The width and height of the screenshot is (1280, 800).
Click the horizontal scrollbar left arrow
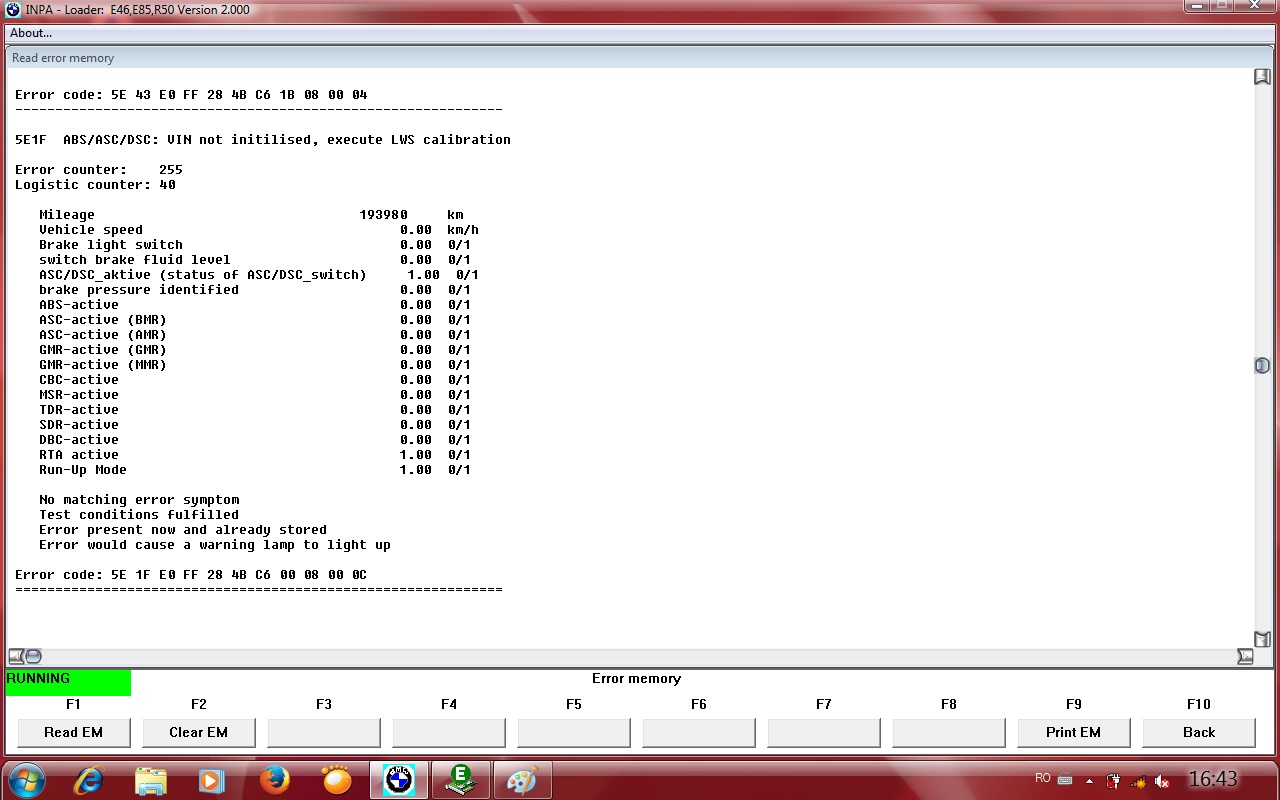pos(16,656)
